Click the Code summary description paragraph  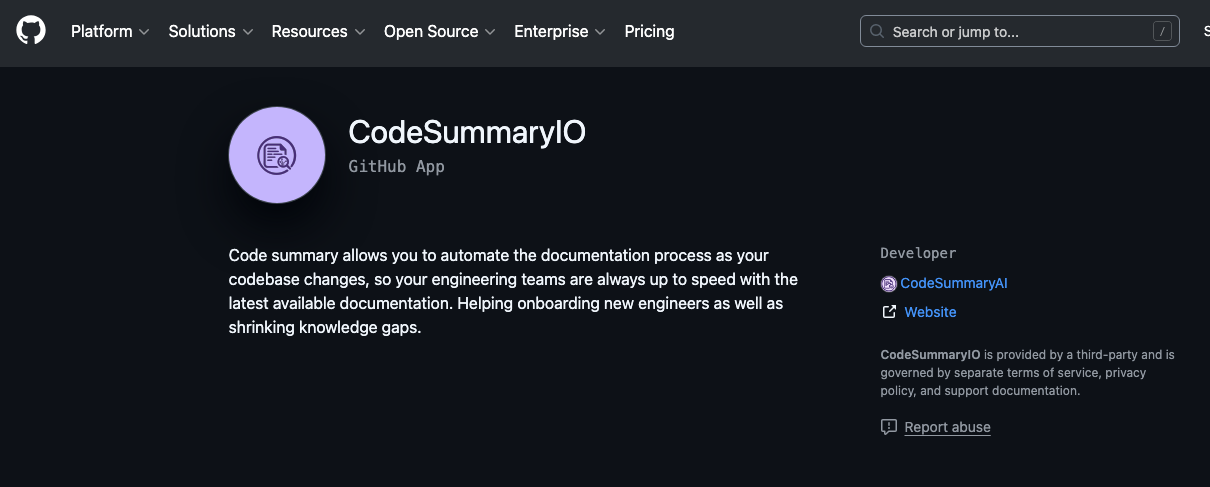click(513, 291)
